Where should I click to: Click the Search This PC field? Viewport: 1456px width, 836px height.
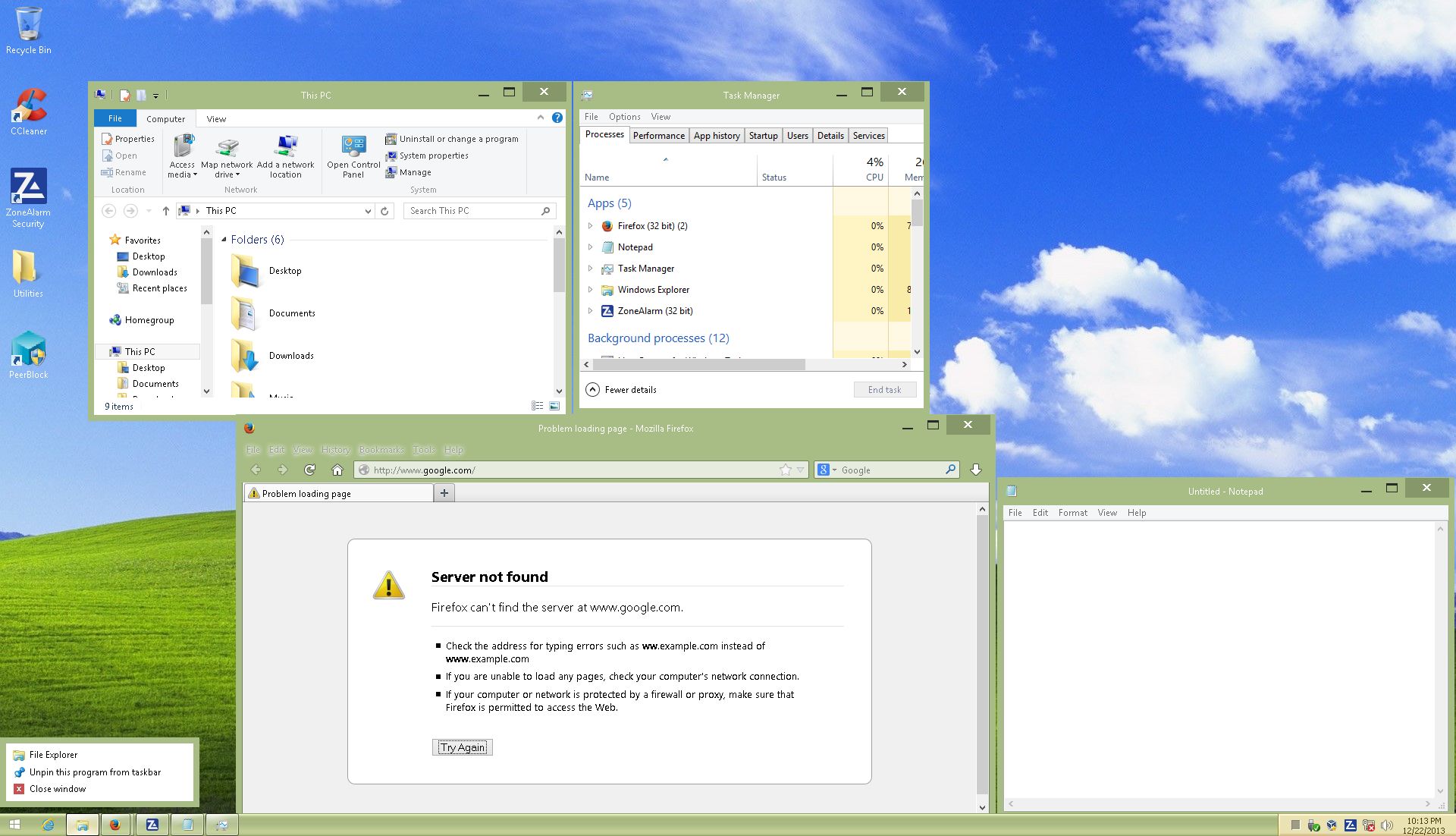479,211
